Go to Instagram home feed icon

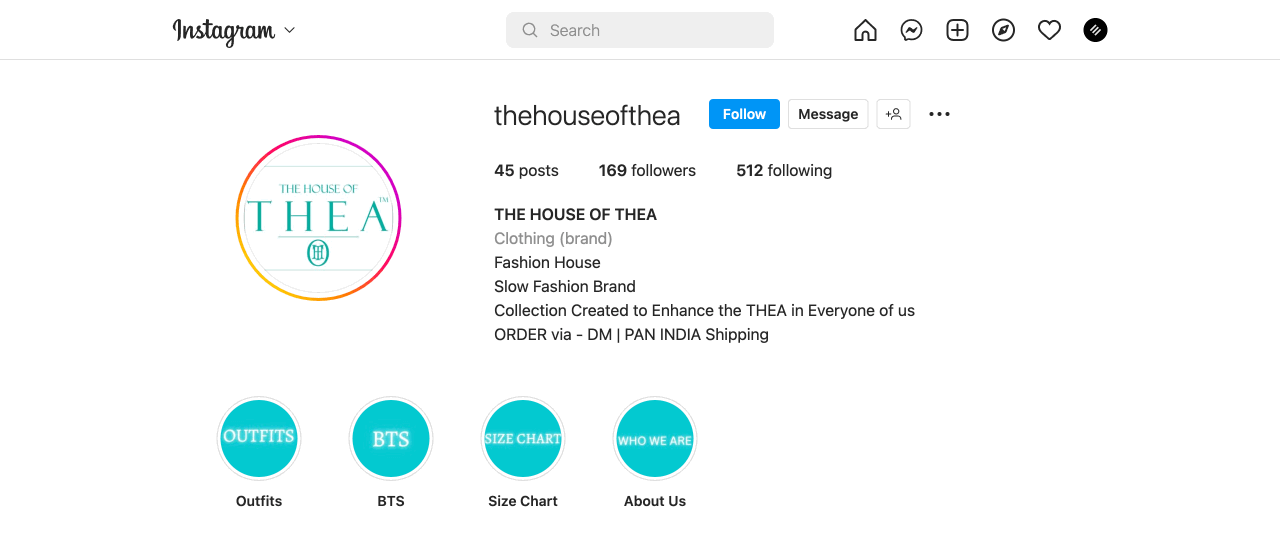[865, 31]
